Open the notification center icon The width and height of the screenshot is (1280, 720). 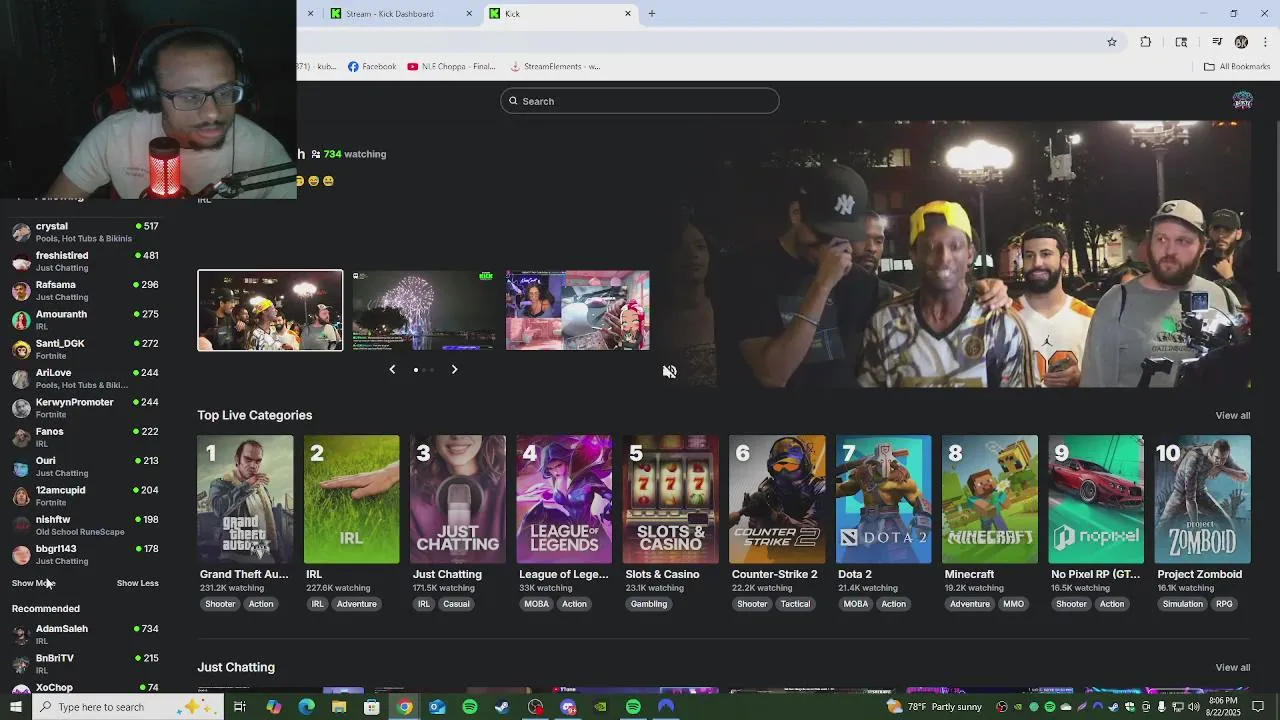(x=1258, y=707)
